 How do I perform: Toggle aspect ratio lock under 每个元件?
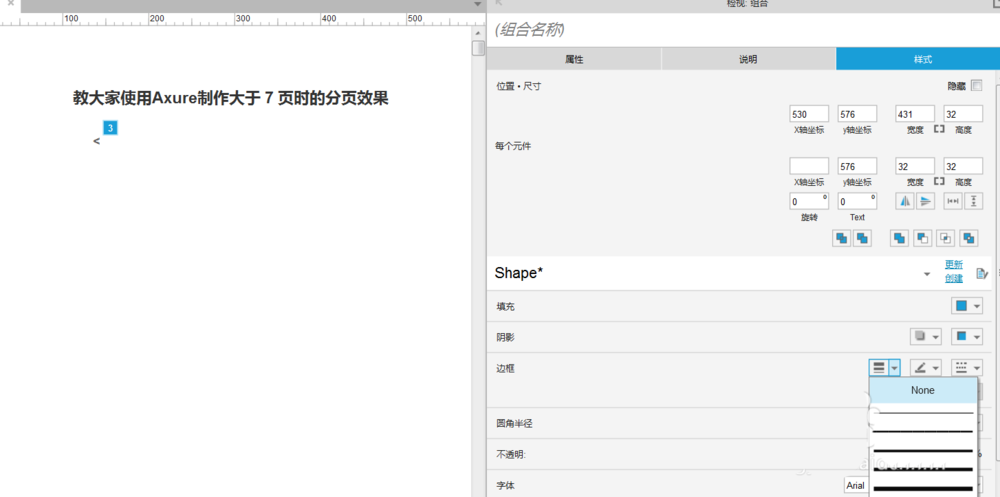939,181
